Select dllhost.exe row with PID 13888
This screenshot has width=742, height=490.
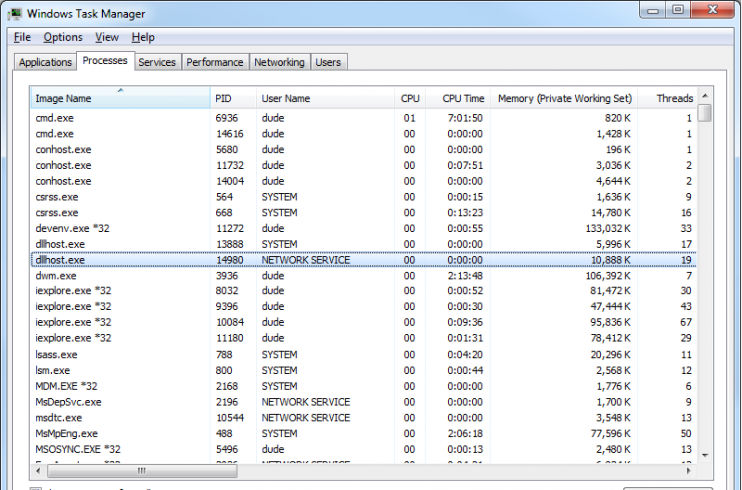pos(363,244)
